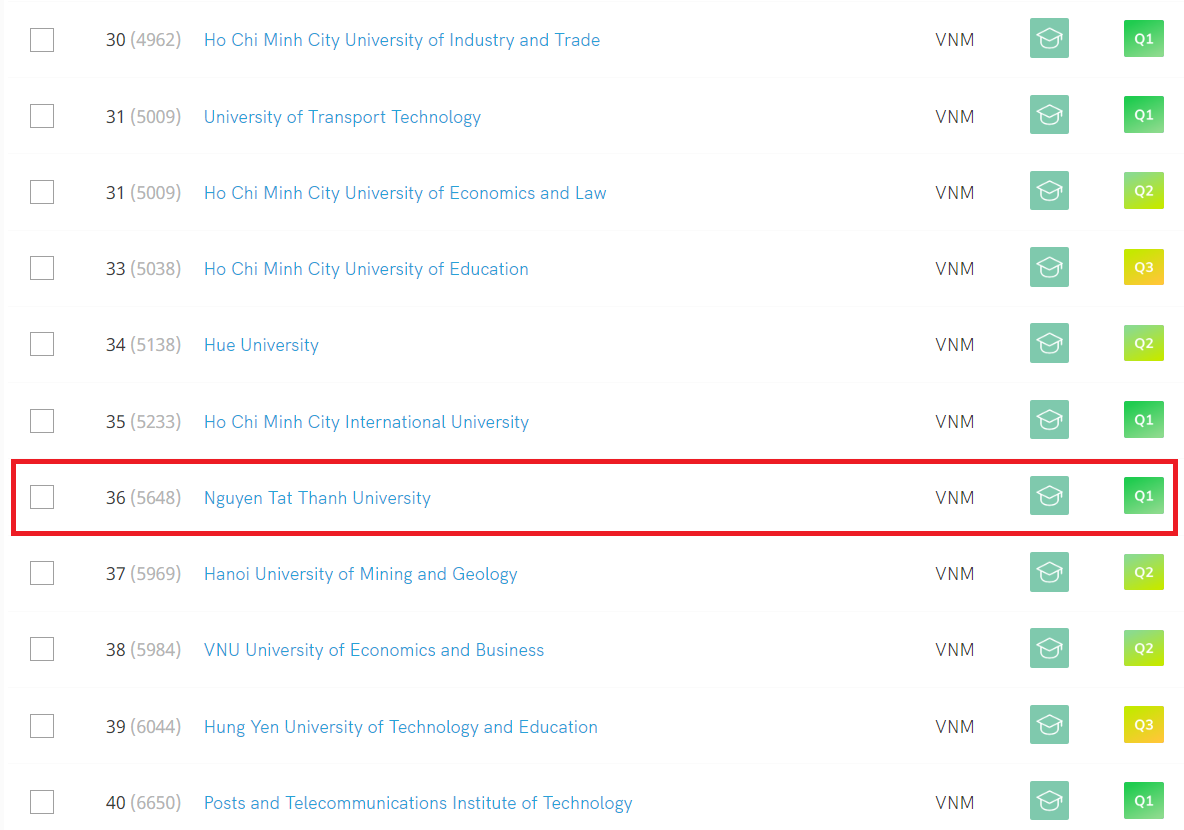Visit Hanoi University of Mining and Geology page

pyautogui.click(x=361, y=574)
